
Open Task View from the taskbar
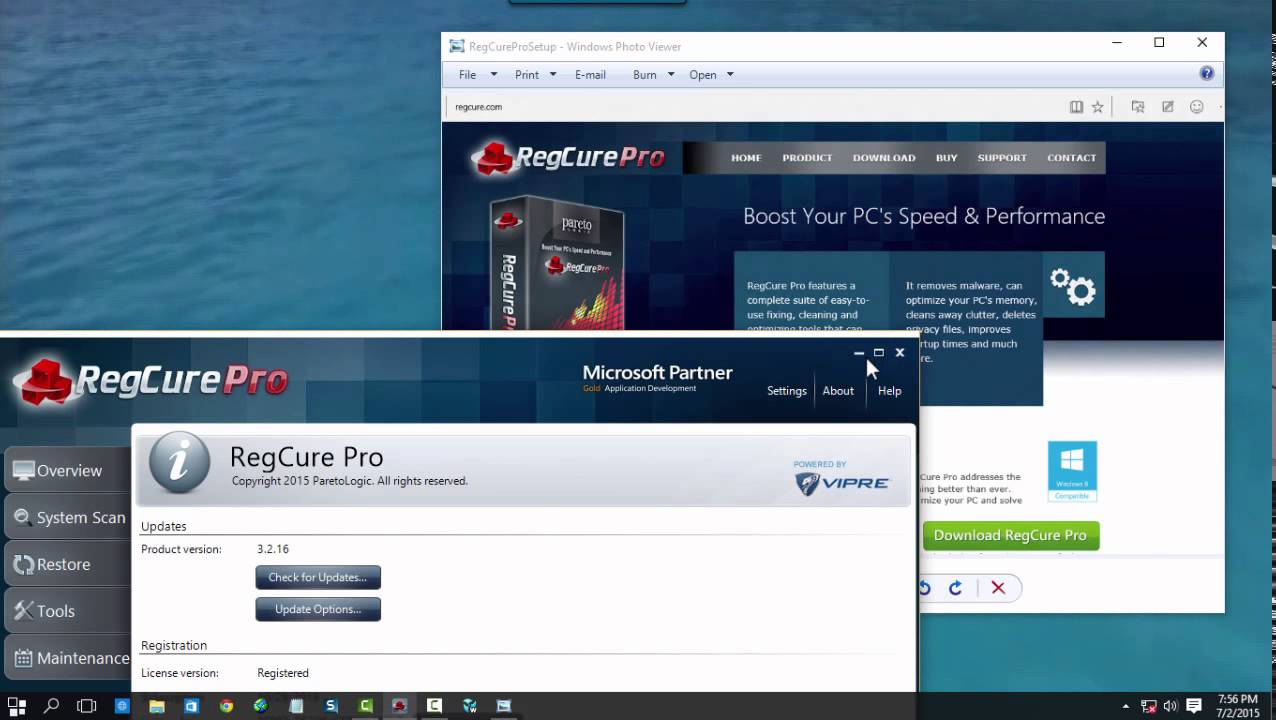click(x=87, y=705)
